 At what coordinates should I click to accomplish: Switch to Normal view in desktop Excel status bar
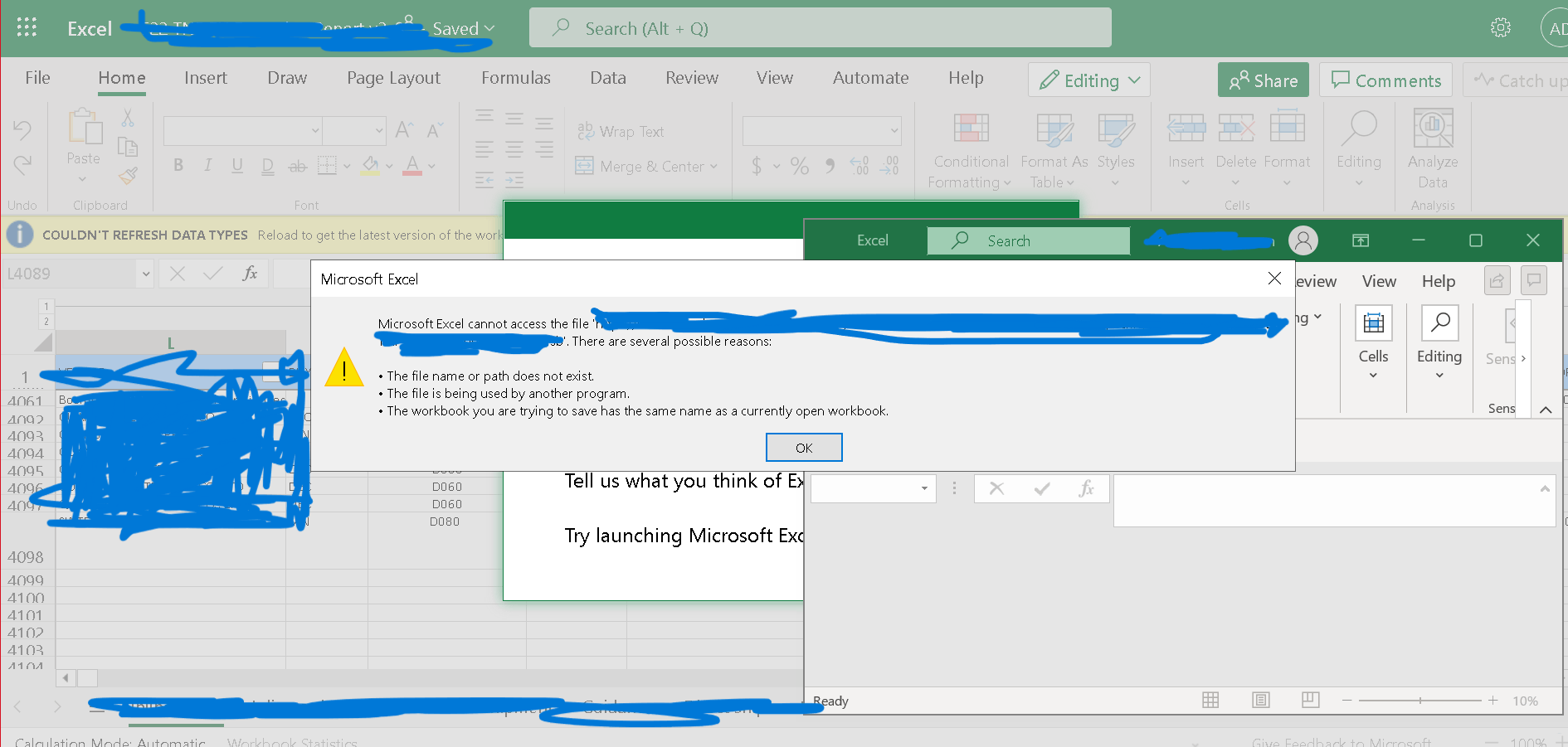[1210, 701]
